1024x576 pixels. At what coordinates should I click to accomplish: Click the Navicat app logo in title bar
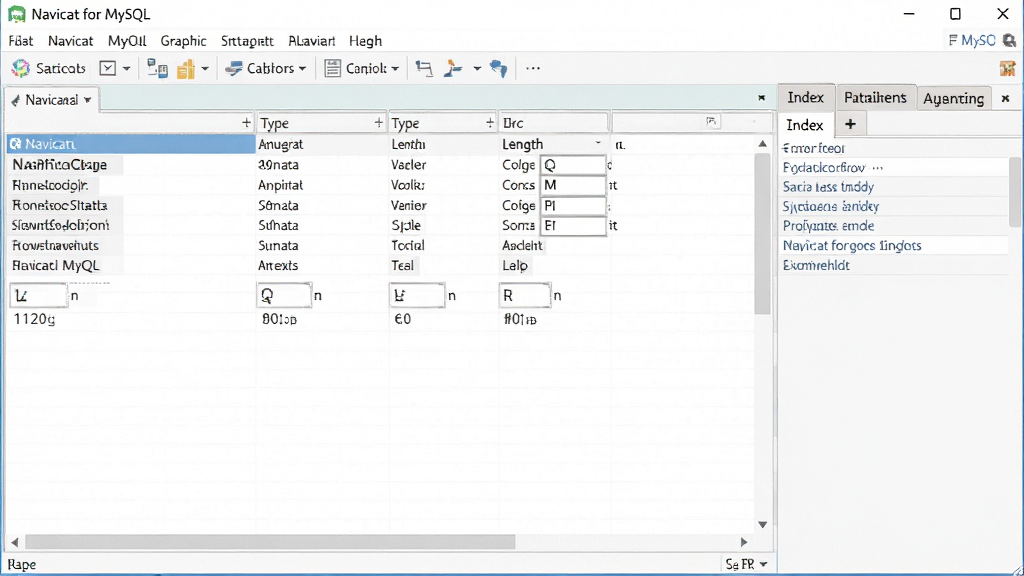(16, 14)
